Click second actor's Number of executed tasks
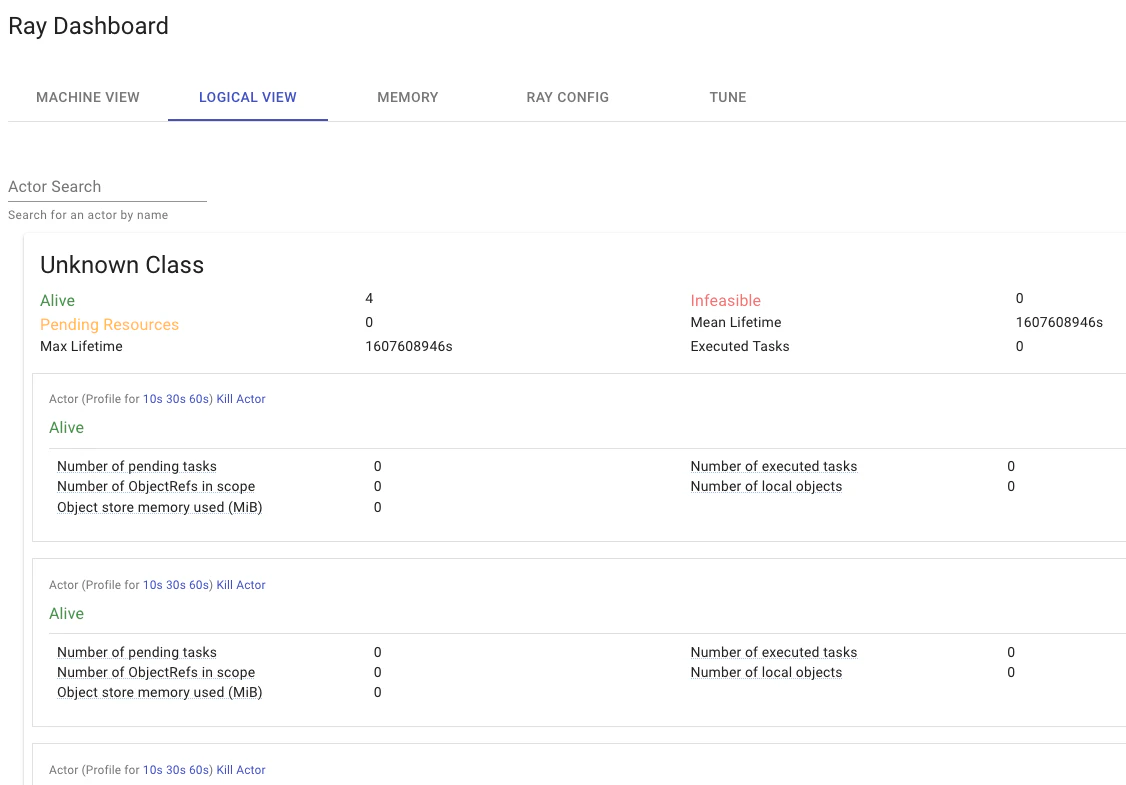 coord(773,653)
